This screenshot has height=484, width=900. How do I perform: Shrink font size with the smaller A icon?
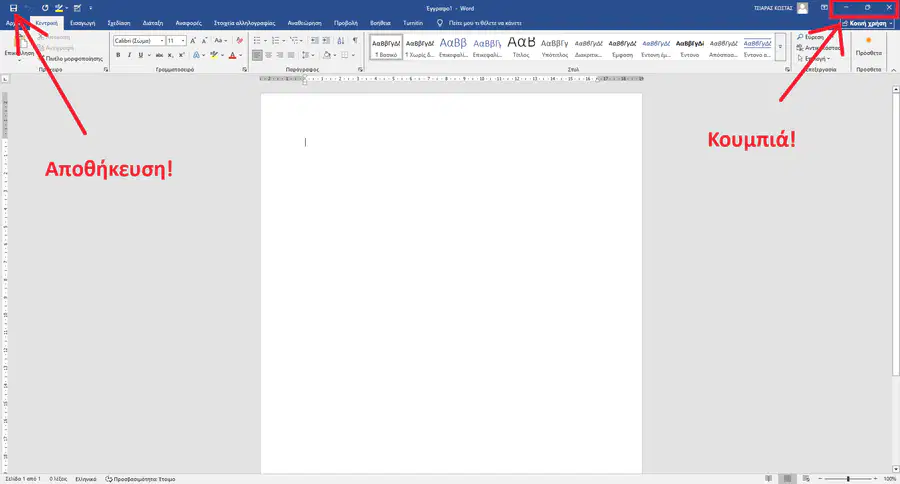204,41
